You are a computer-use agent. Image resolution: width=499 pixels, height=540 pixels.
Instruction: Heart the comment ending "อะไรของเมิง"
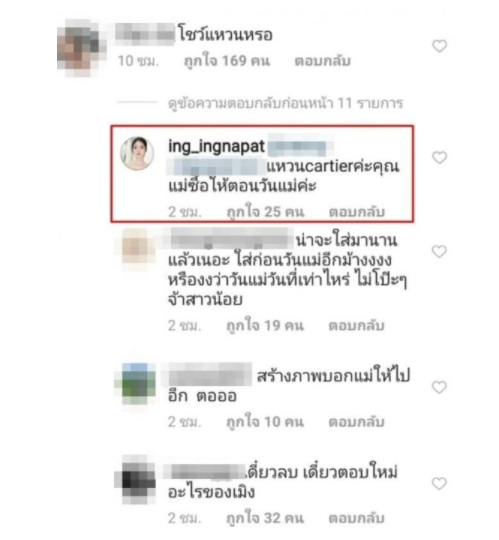pyautogui.click(x=439, y=484)
